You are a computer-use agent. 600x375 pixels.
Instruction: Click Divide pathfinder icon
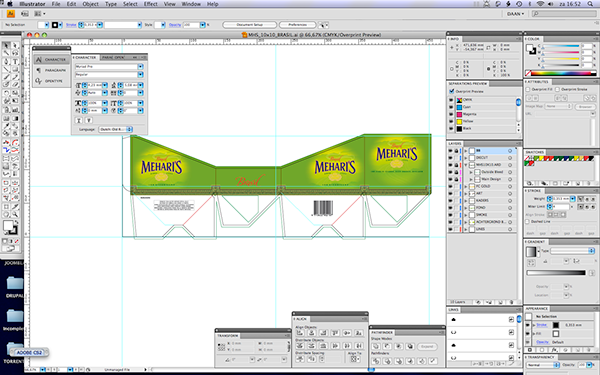tap(376, 361)
